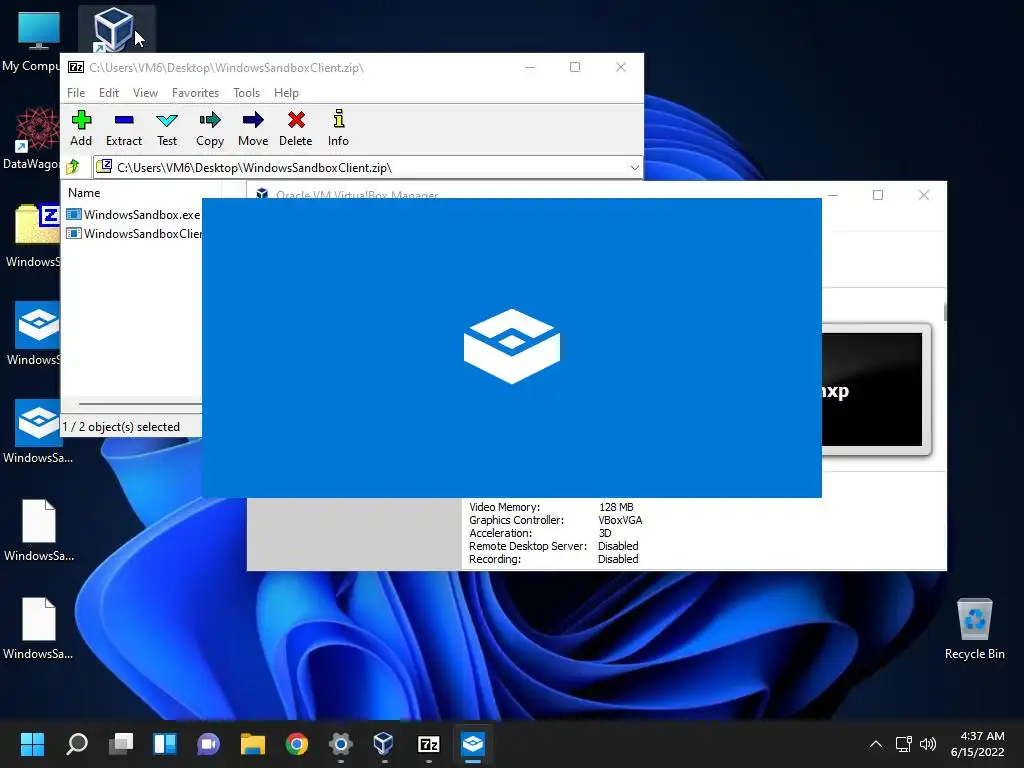This screenshot has height=768, width=1024.
Task: Select WindowsSandbox.exe in the archive list
Action: coord(133,214)
